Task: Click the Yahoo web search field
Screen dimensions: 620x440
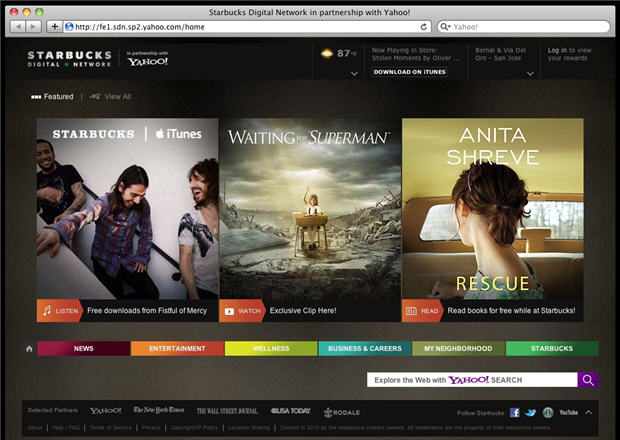Action: pos(472,380)
